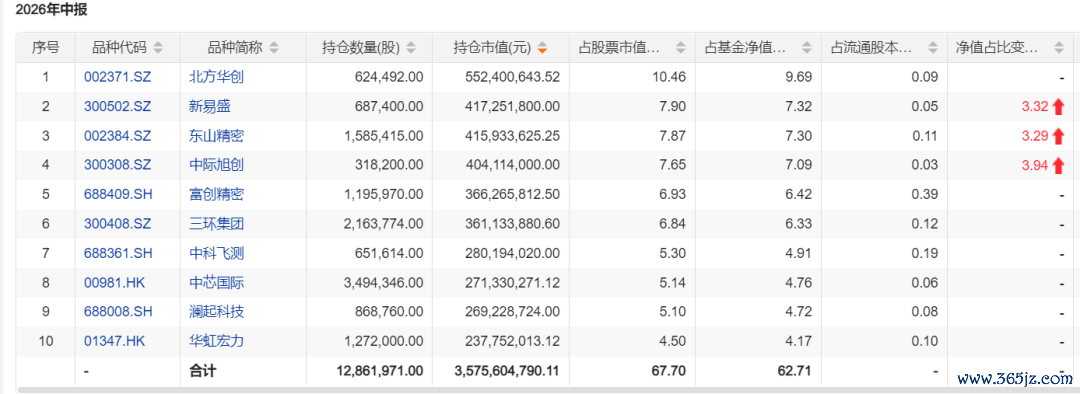1080x394 pixels.
Task: Click red up arrow next to 3.94
Action: coord(1059,165)
